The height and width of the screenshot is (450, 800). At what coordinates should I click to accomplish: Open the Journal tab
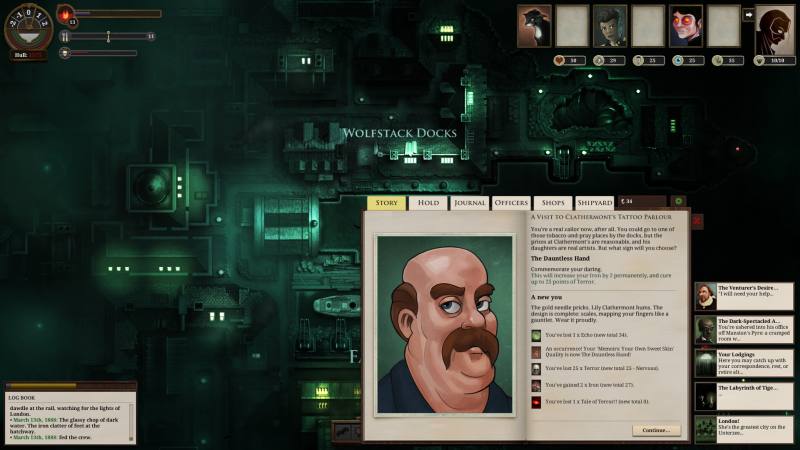(469, 203)
